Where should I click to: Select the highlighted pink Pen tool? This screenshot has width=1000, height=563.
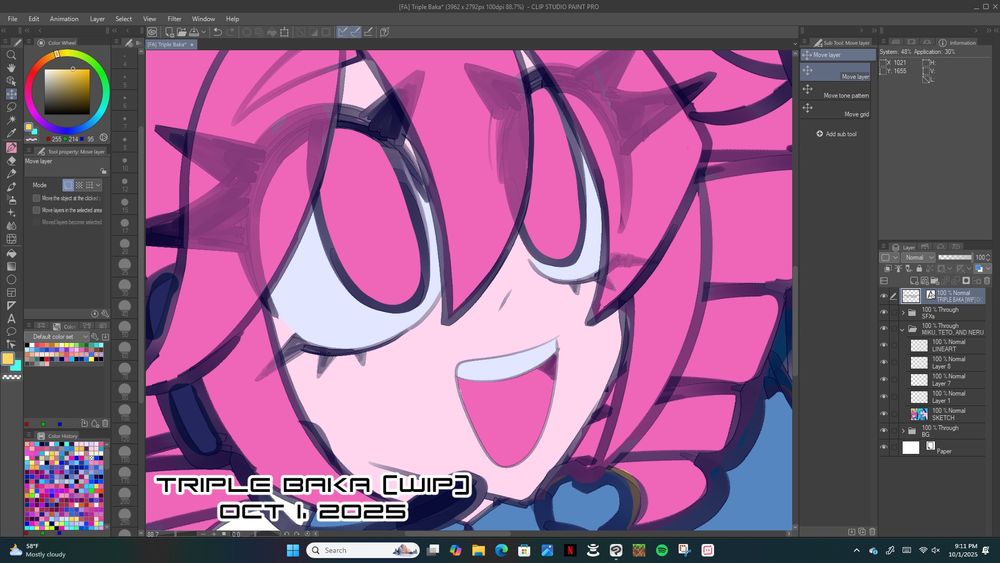coord(11,147)
